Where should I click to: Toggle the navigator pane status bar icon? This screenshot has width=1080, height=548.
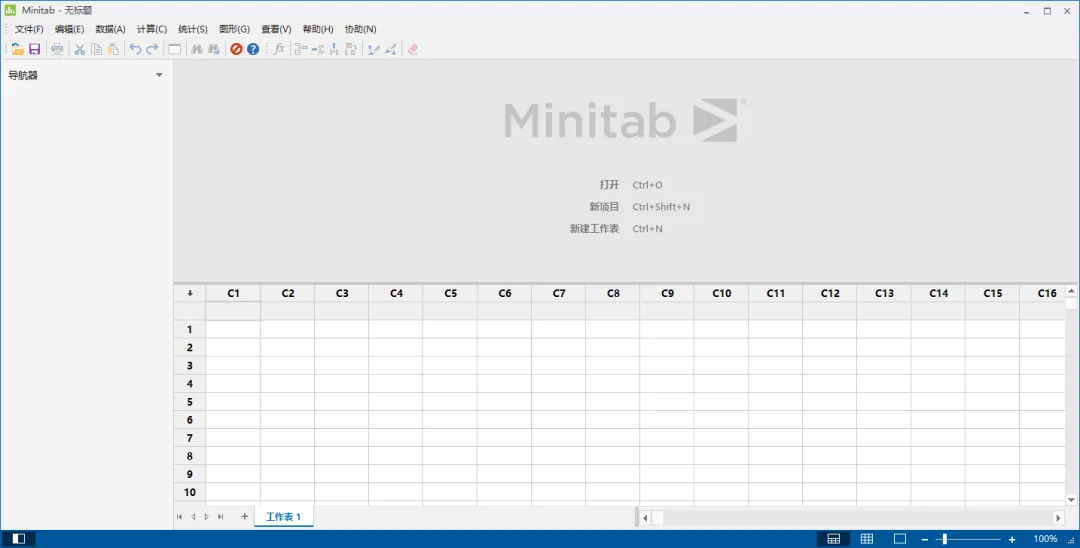pyautogui.click(x=19, y=538)
